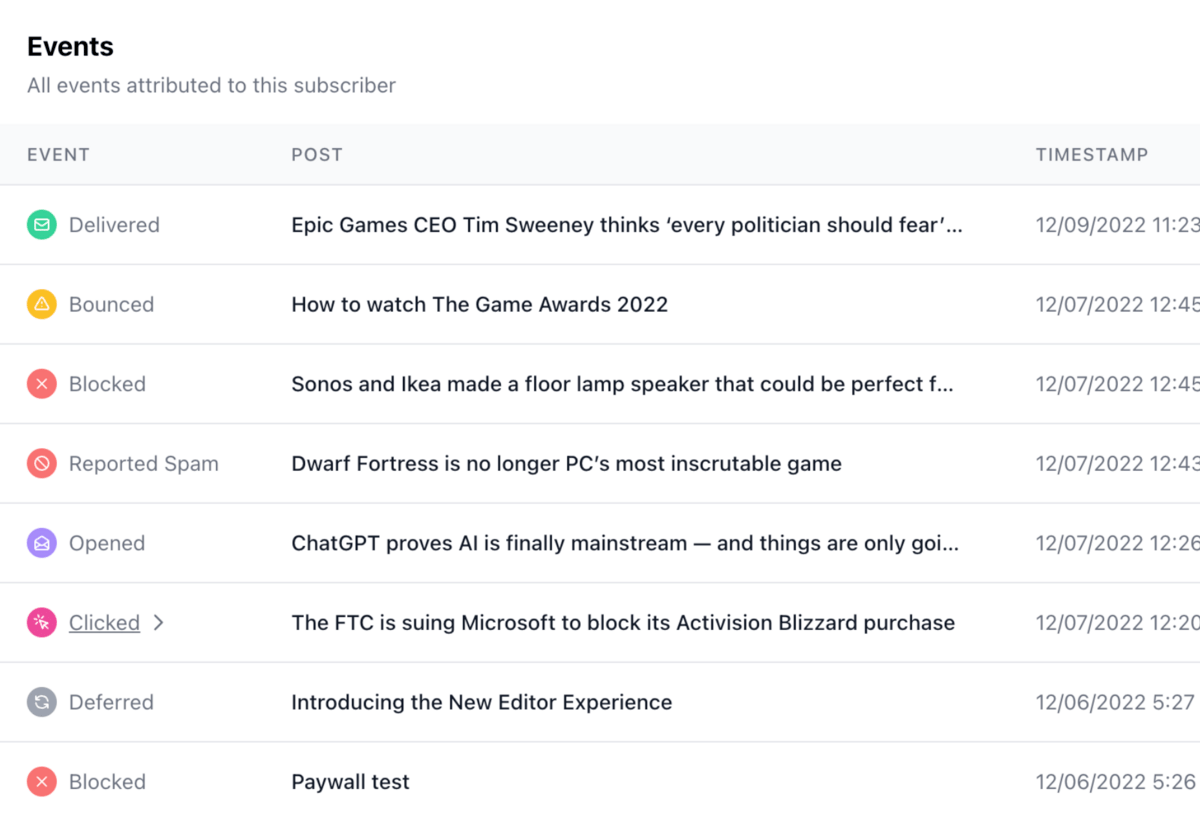Click the pink Clicked cursor icon

[41, 623]
